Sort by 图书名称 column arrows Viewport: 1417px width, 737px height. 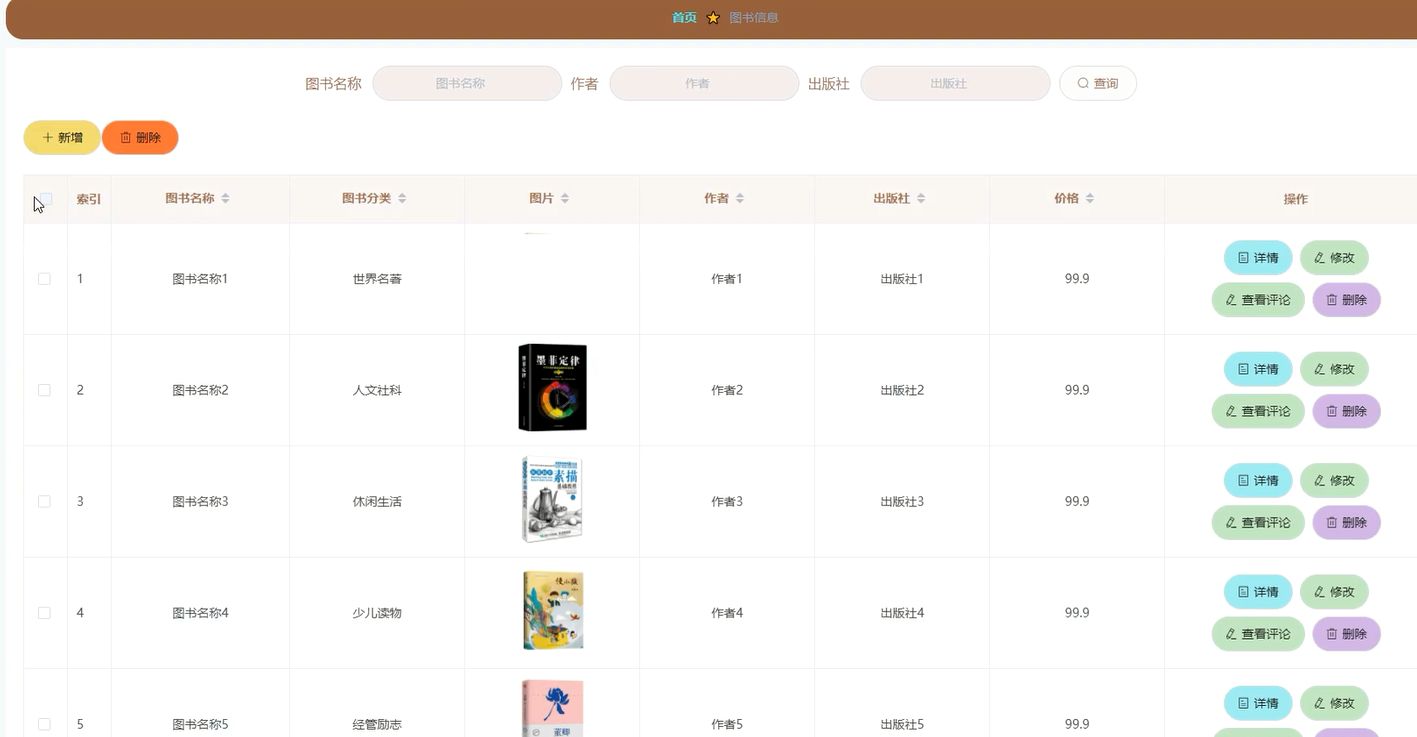coord(226,199)
